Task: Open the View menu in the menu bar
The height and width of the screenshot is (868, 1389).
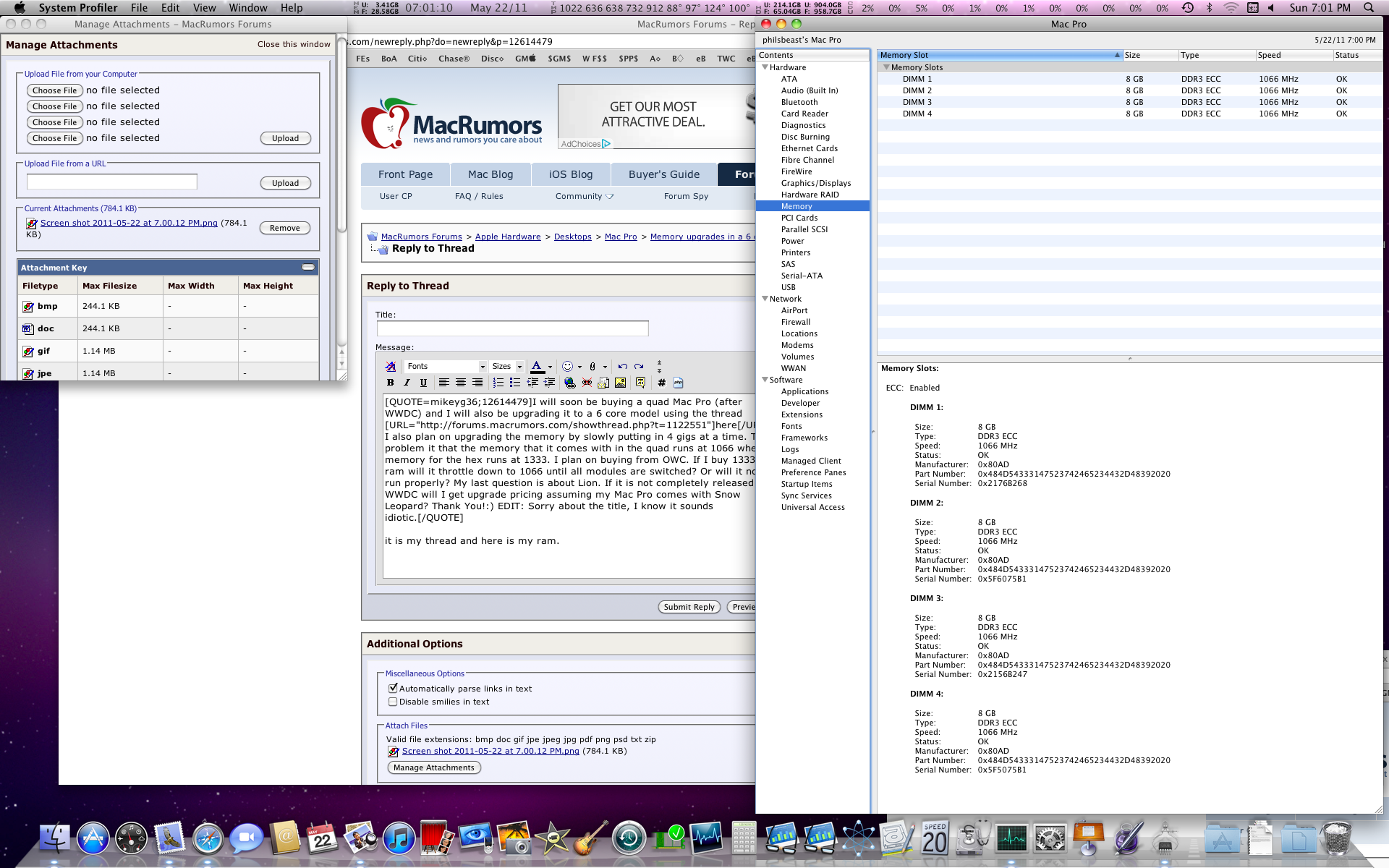Action: (x=204, y=7)
